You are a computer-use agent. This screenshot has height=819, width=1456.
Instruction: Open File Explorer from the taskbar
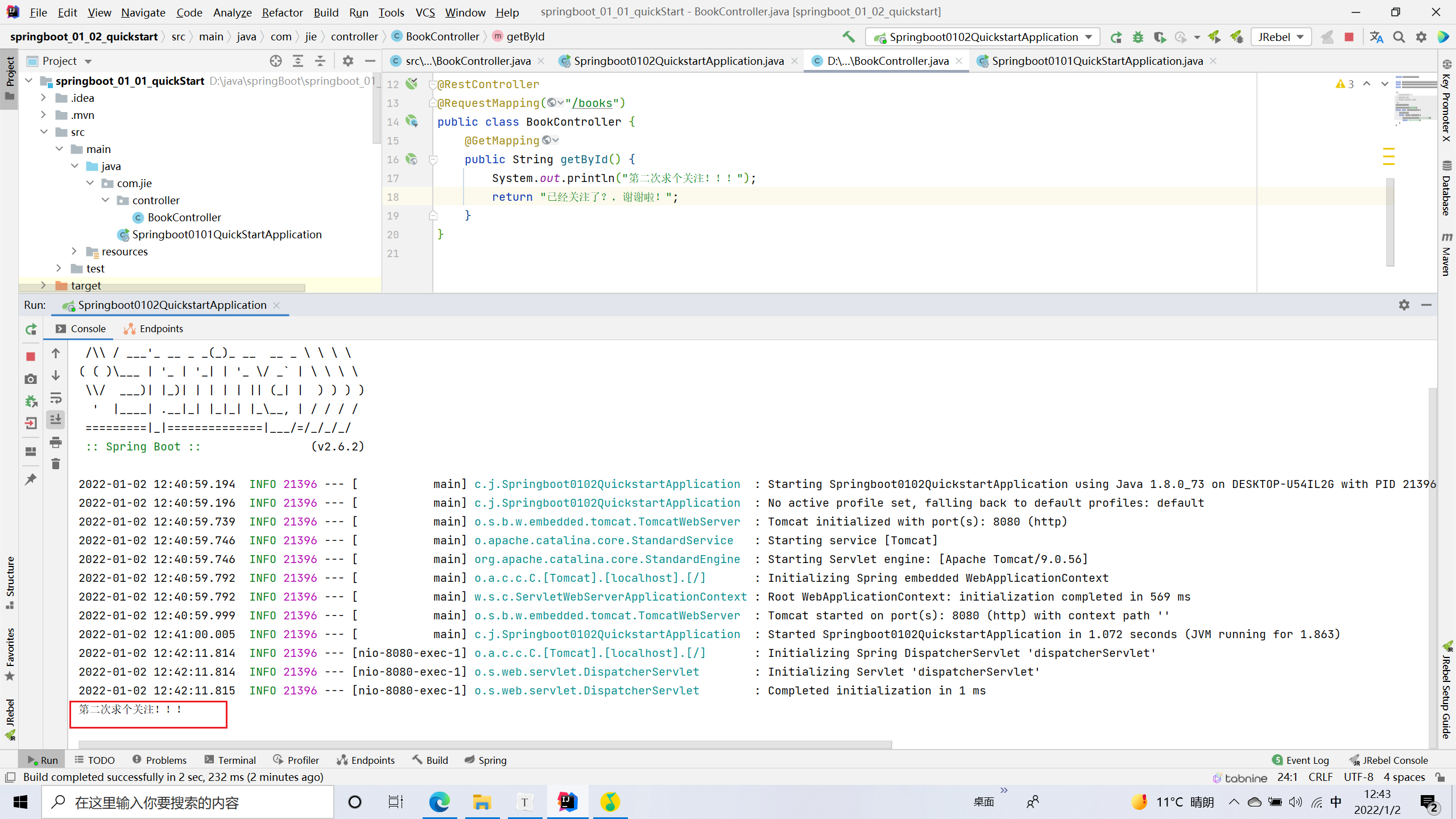[x=482, y=802]
